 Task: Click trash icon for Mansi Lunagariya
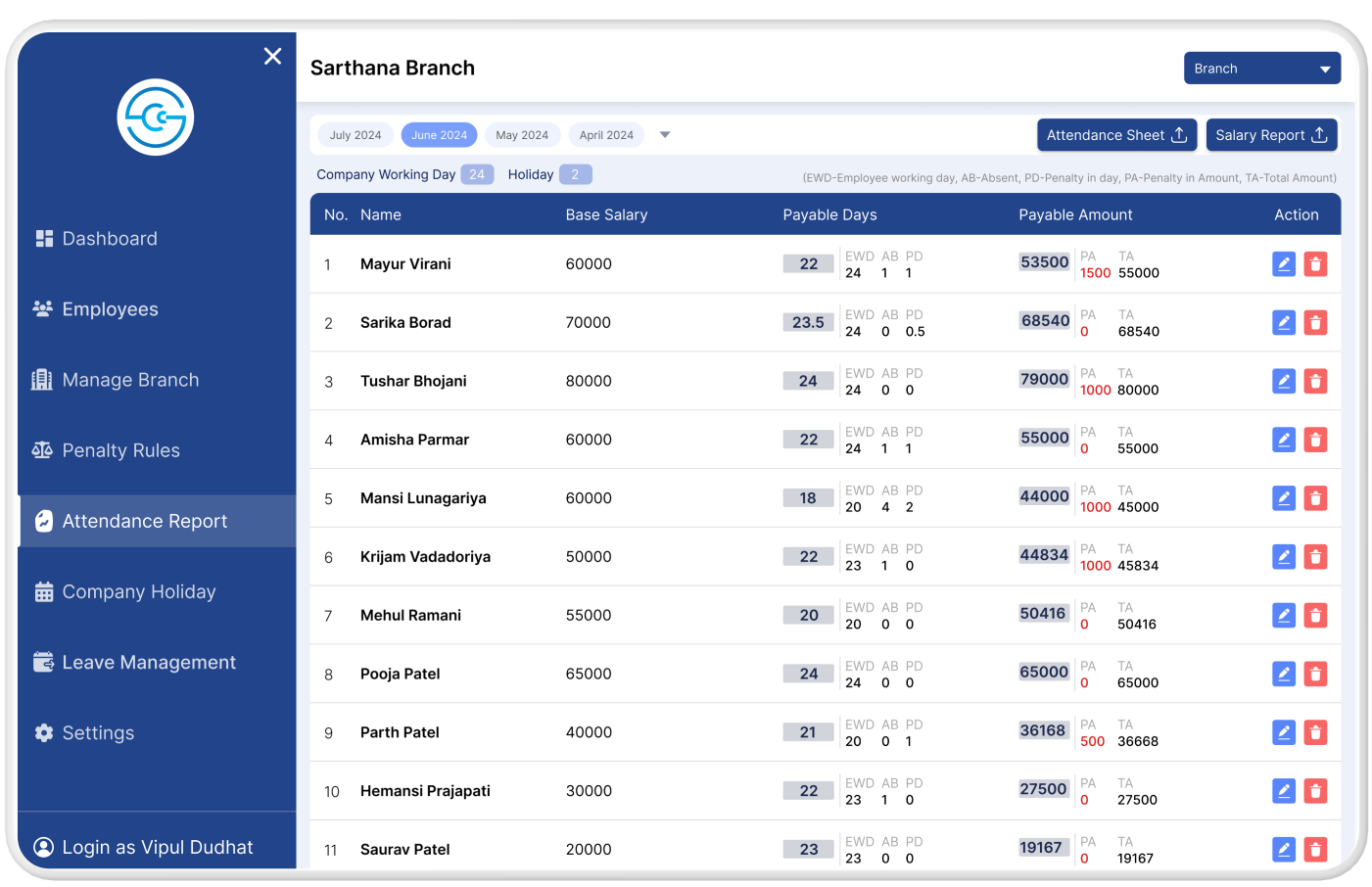click(1315, 498)
